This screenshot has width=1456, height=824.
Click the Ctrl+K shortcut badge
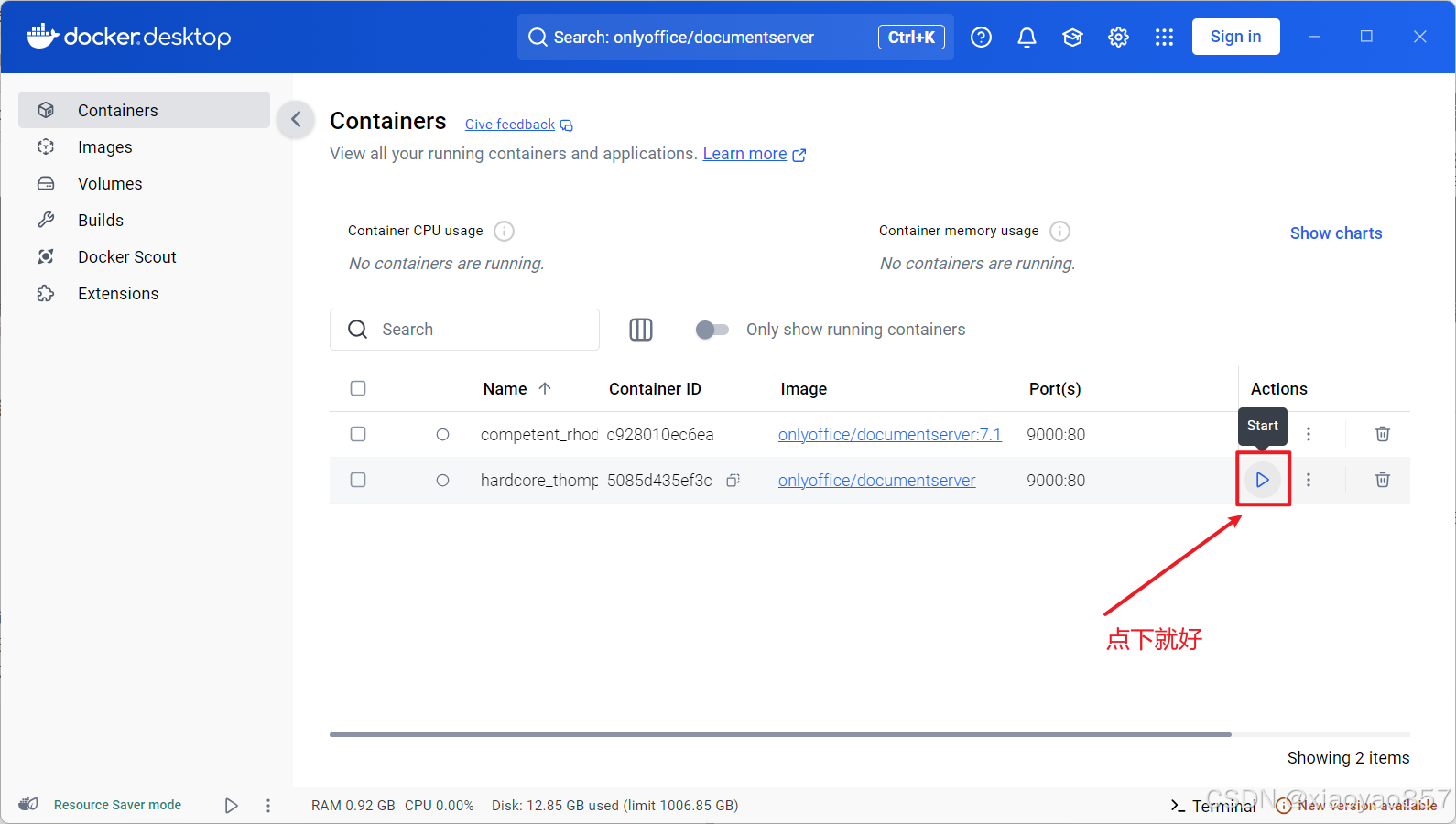point(911,37)
